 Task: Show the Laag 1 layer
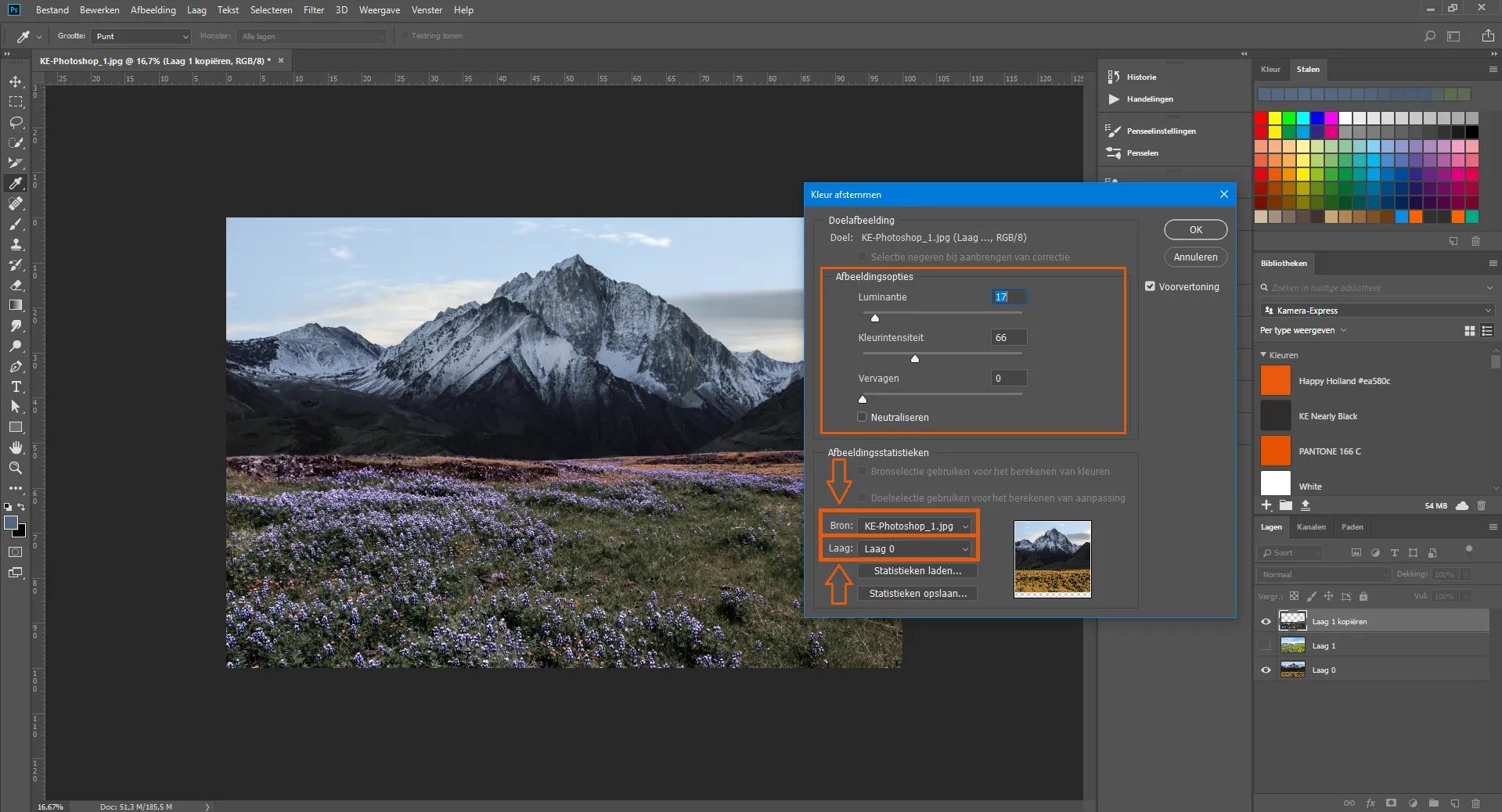[x=1266, y=646]
